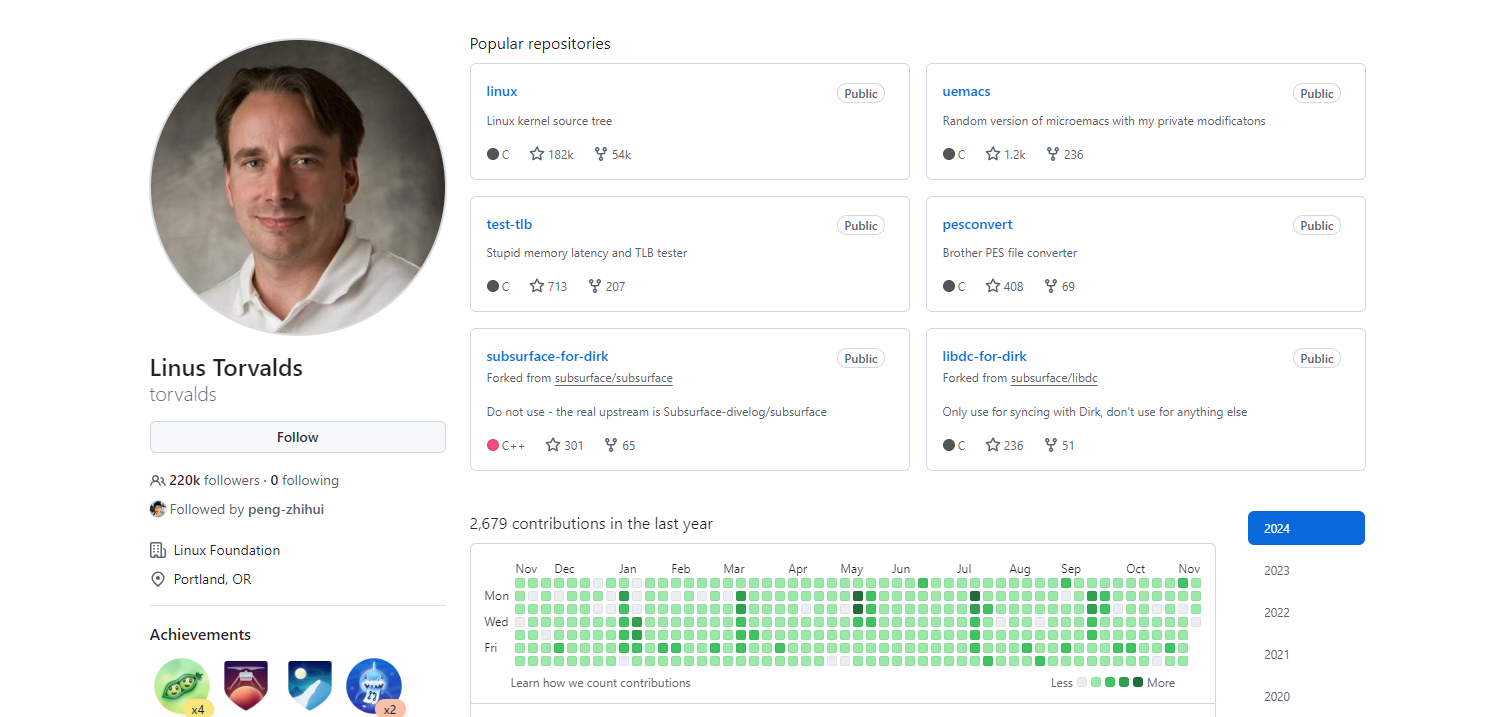
Task: Click the star icon on libdc-for-dirk repo
Action: click(993, 445)
